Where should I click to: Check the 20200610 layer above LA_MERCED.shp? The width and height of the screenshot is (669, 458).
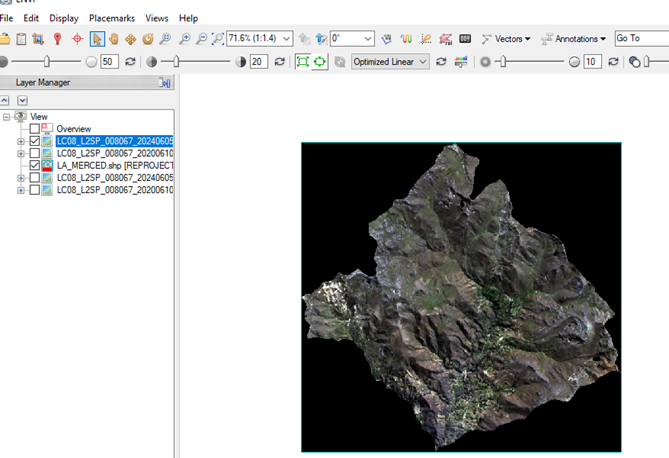click(35, 153)
